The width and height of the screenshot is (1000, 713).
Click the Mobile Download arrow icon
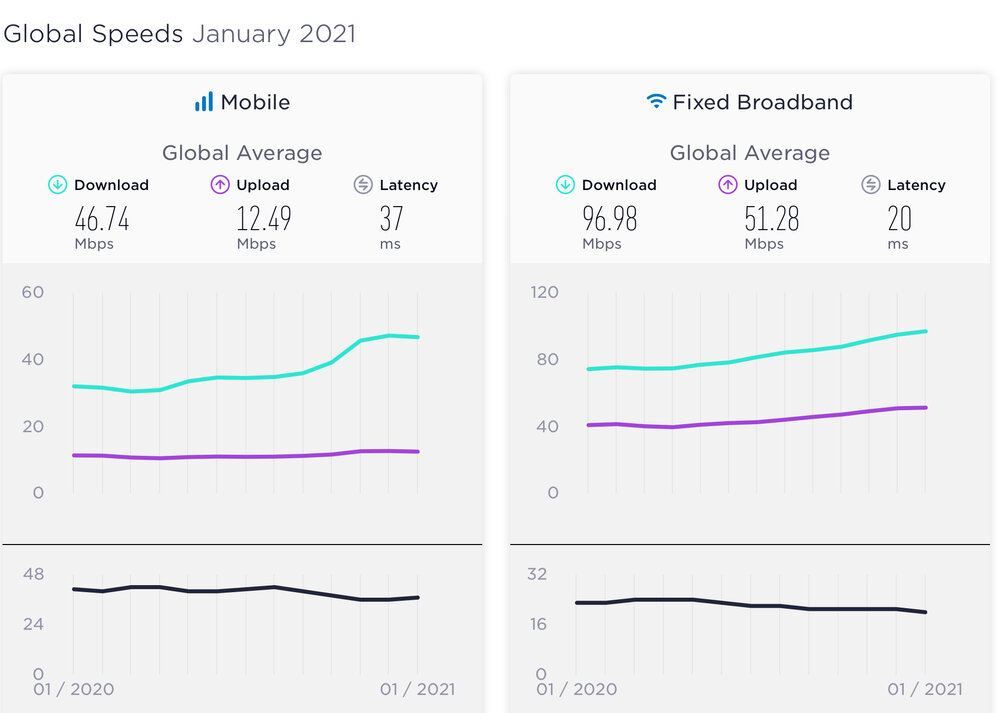[58, 185]
